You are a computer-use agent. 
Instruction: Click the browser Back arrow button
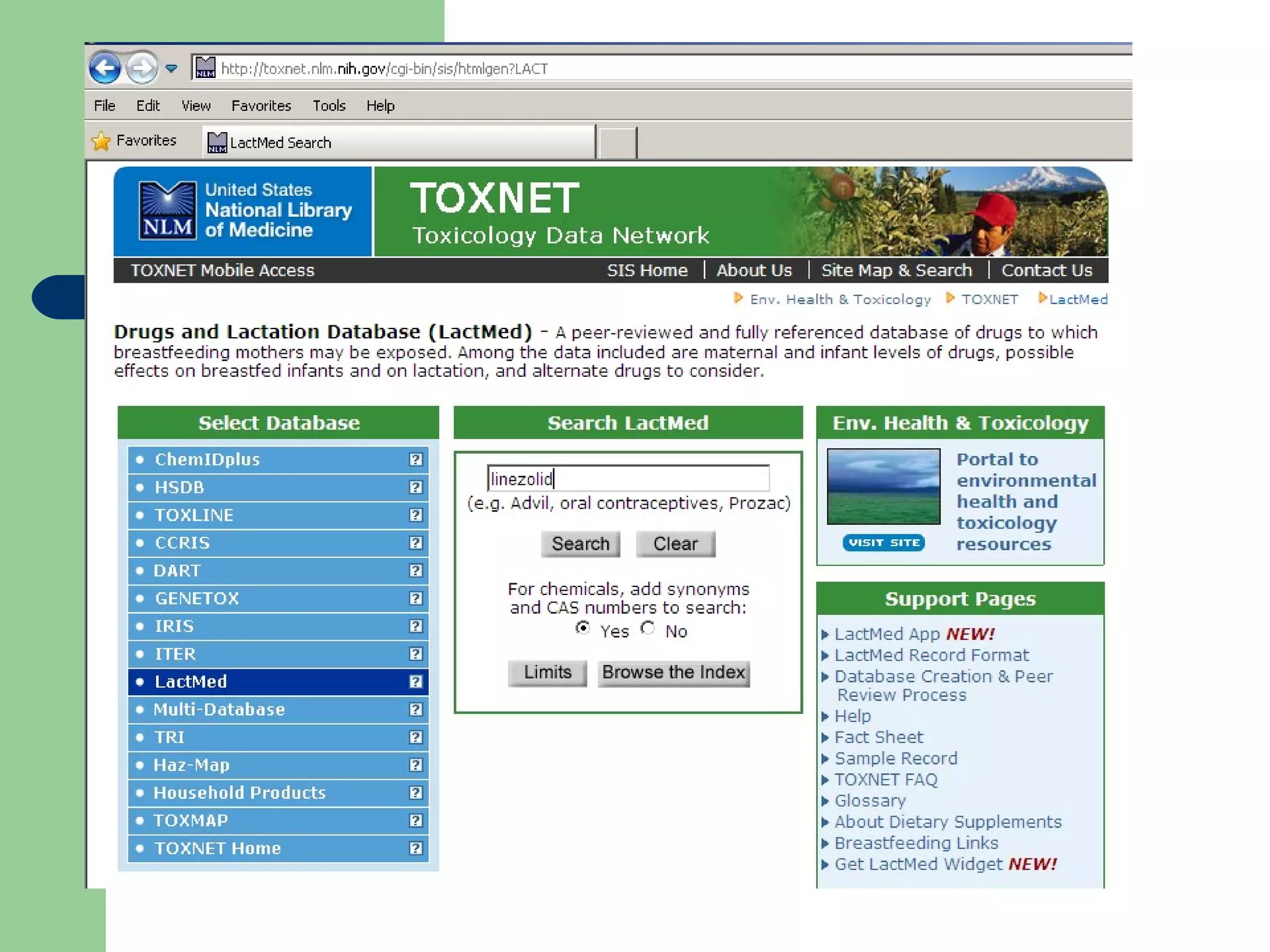pyautogui.click(x=104, y=68)
